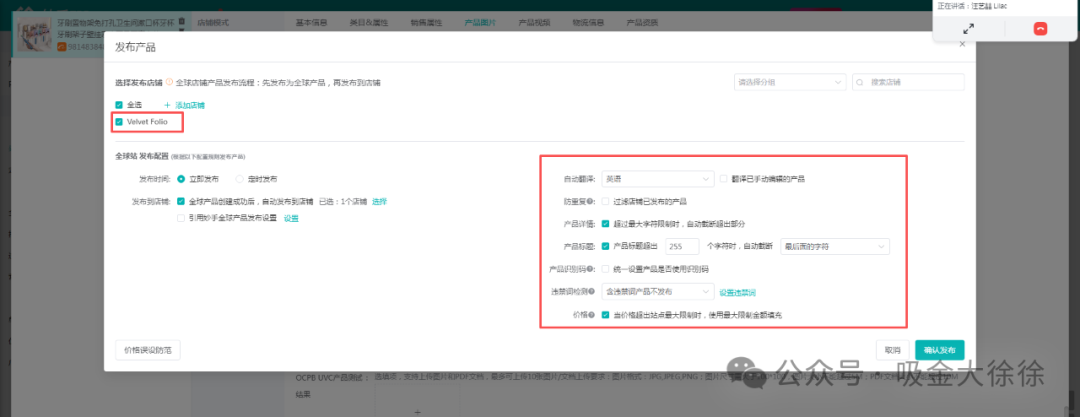
Task: Enable 引用妙手全球产品发布设置 checkbox
Action: pyautogui.click(x=180, y=218)
